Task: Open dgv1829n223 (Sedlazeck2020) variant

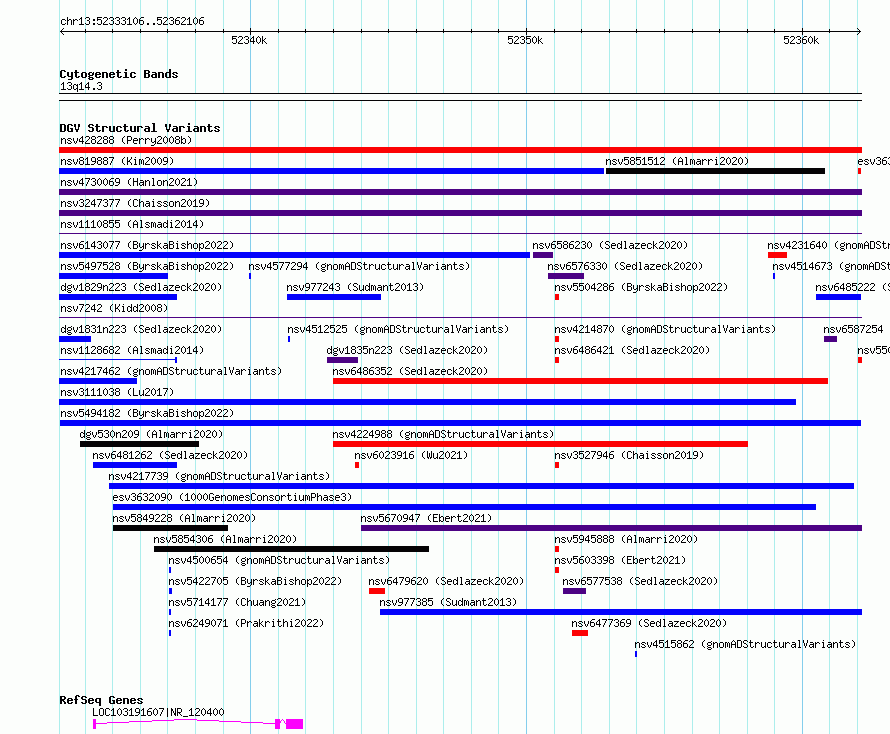Action: (x=141, y=287)
